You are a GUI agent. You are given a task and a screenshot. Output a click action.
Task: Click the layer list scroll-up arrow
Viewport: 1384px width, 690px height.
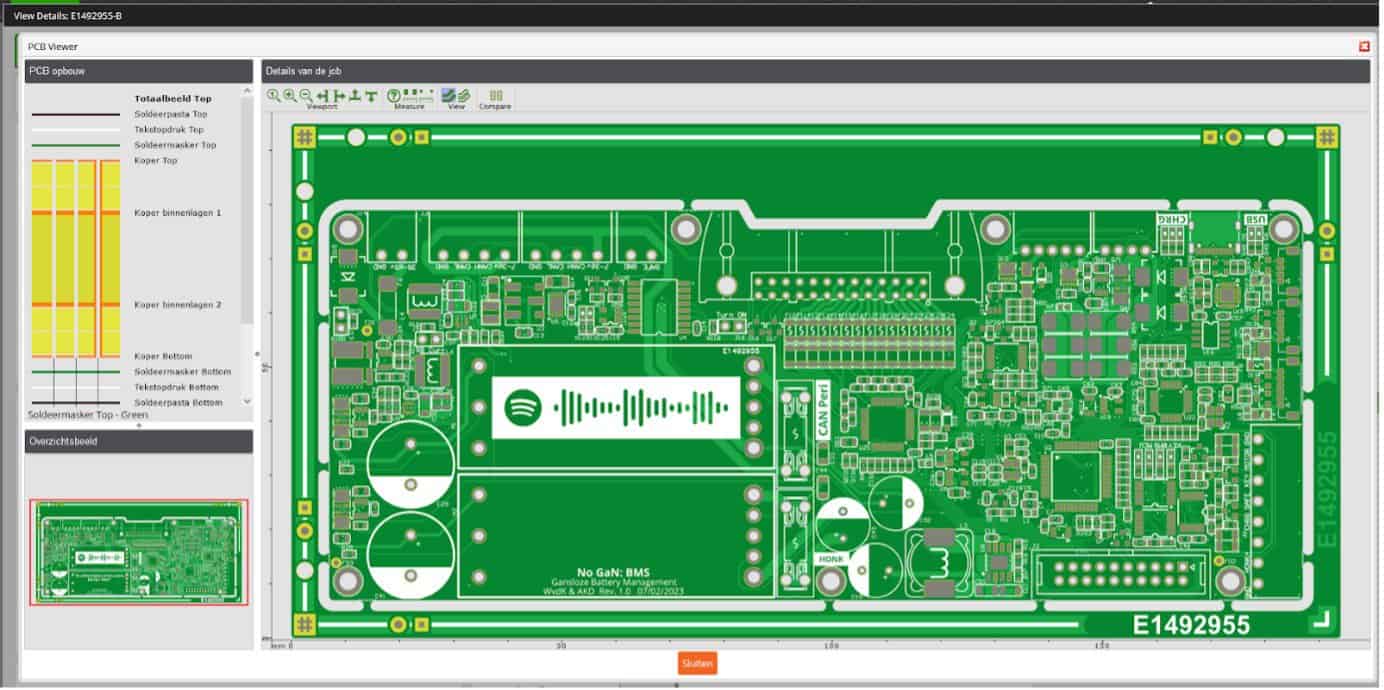pyautogui.click(x=246, y=91)
